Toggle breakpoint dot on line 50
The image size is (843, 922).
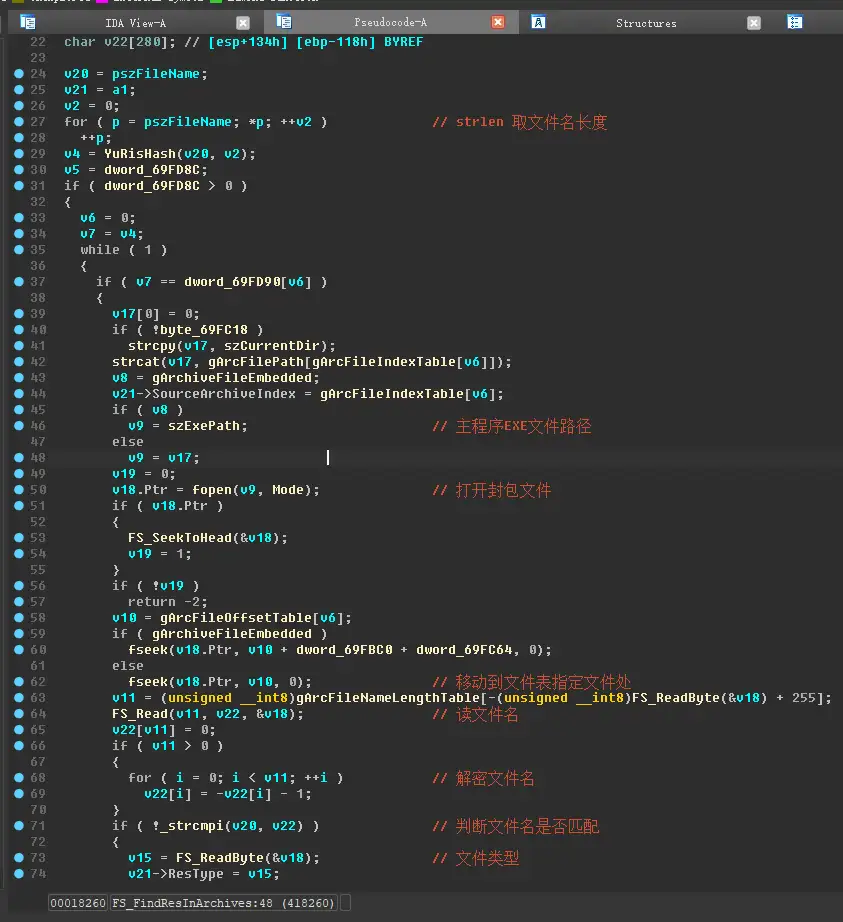(19, 490)
